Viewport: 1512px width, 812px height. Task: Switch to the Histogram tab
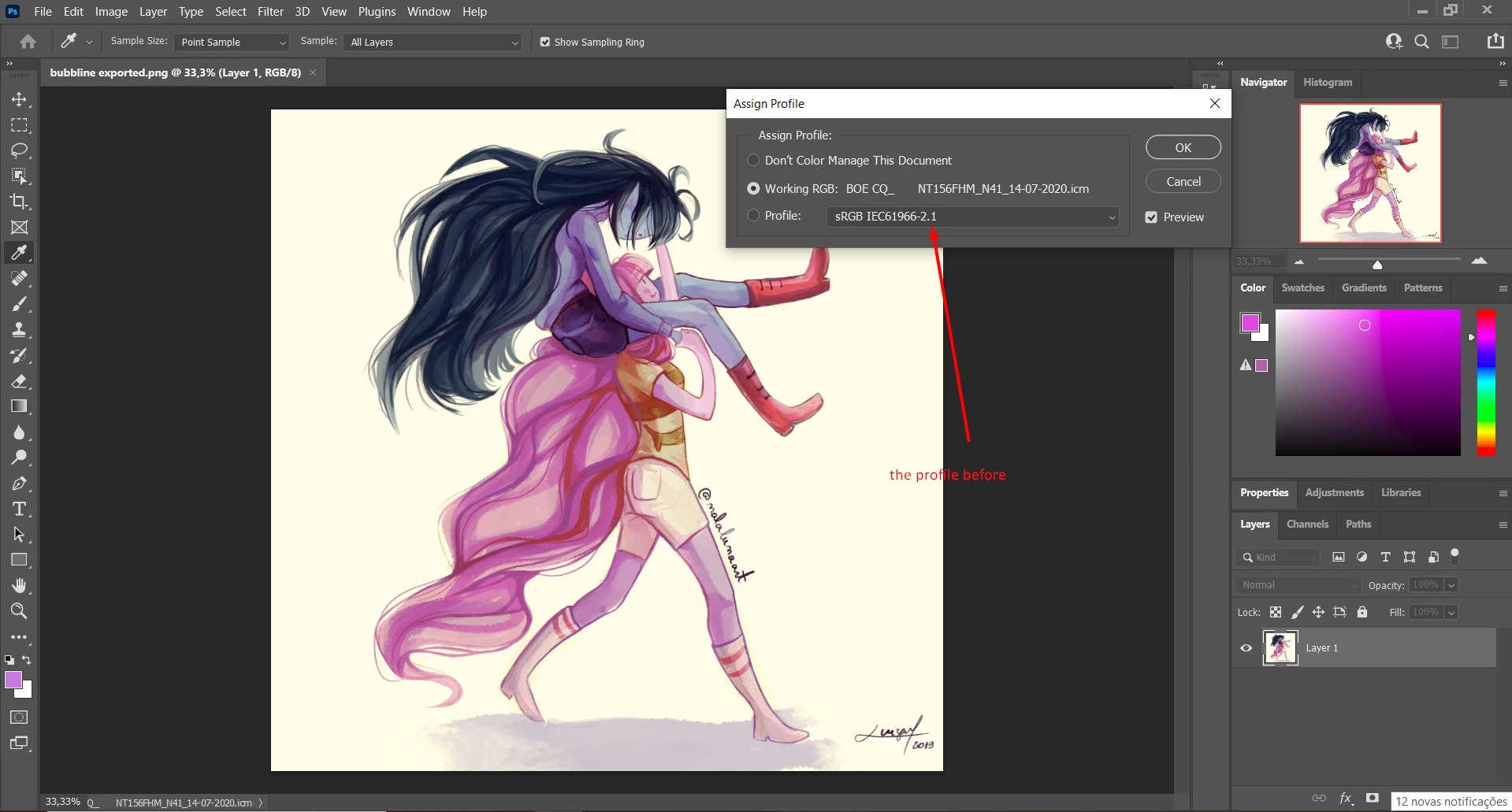(1328, 82)
